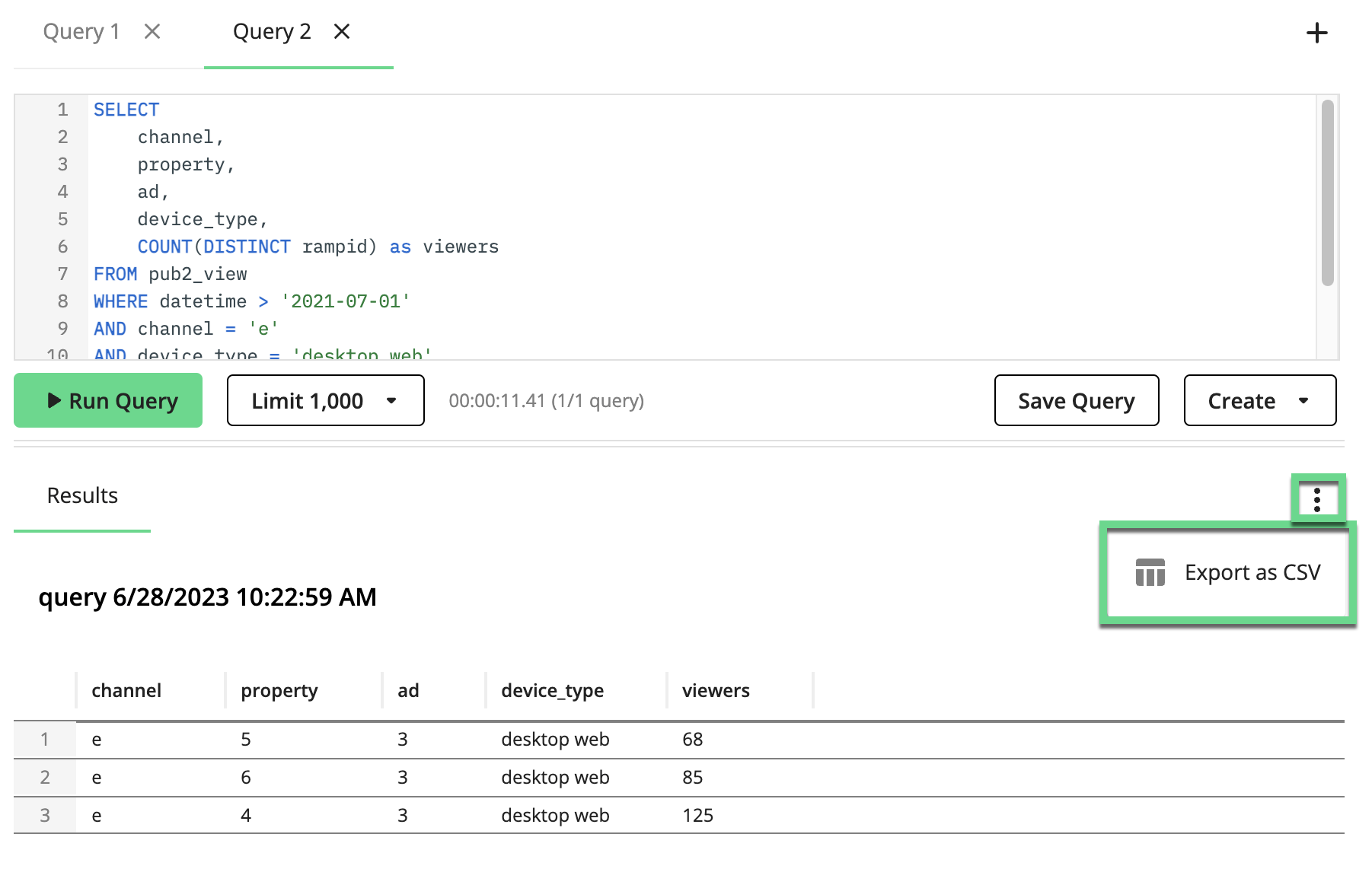Viewport: 1372px width, 869px height.
Task: Click the query 6/28/2023 10:22:59 AM title
Action: click(208, 597)
